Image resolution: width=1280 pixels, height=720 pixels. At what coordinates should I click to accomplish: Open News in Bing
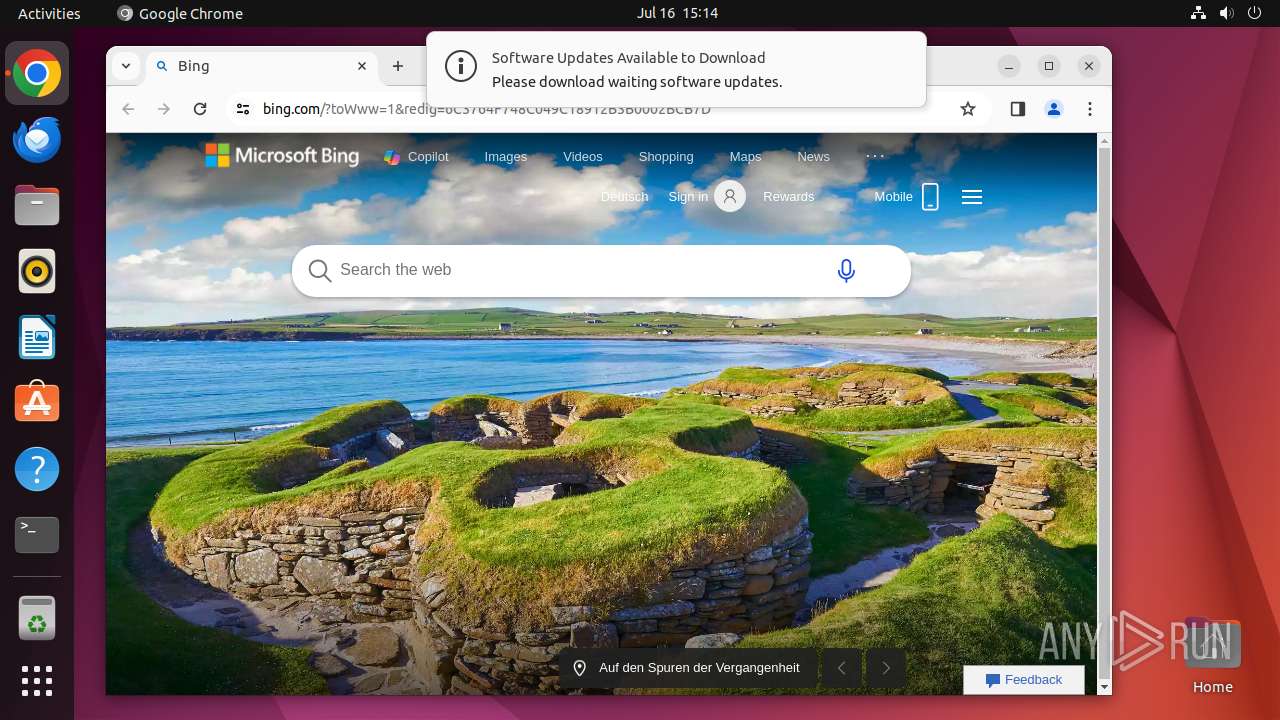coord(813,157)
